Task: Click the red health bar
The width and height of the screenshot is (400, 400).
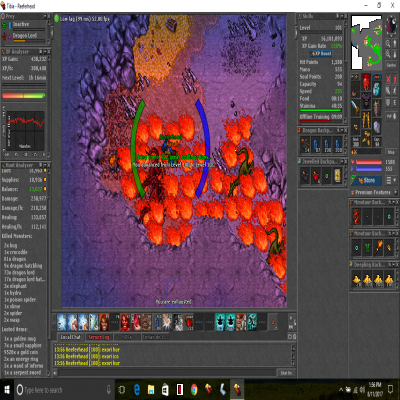Action: pos(369,162)
